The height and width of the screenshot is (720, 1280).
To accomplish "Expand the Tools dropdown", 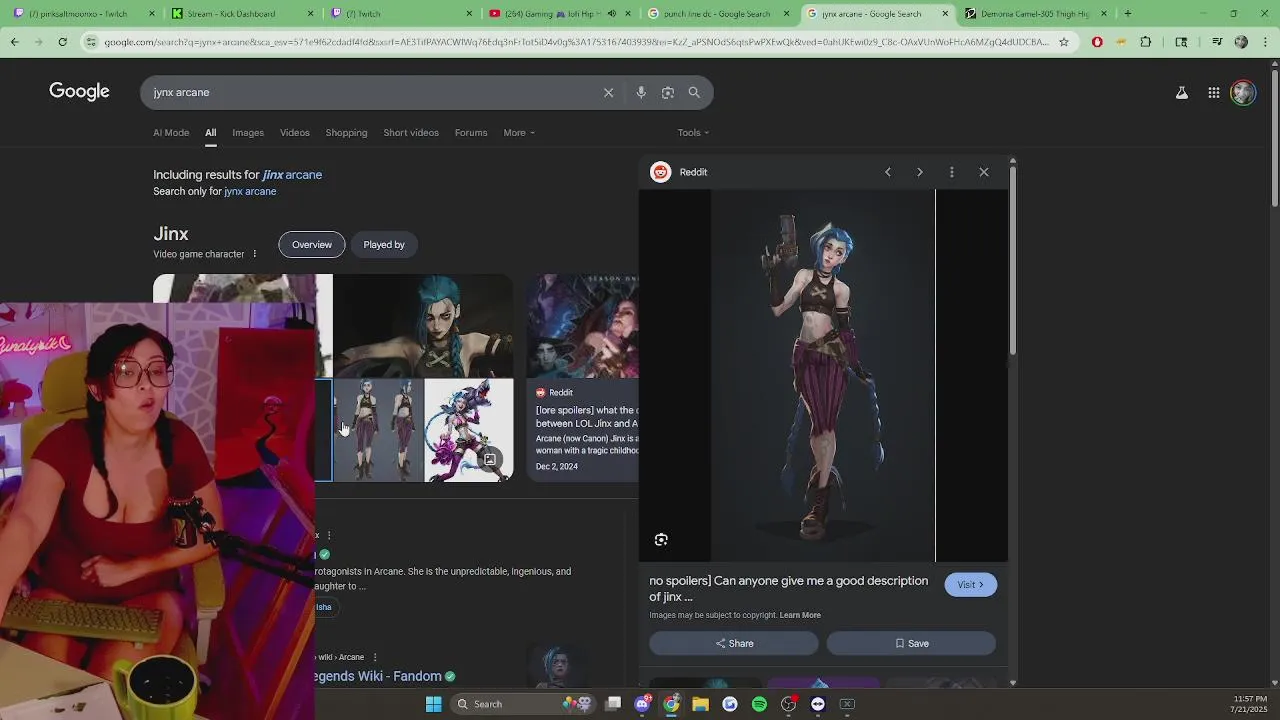I will tap(693, 133).
